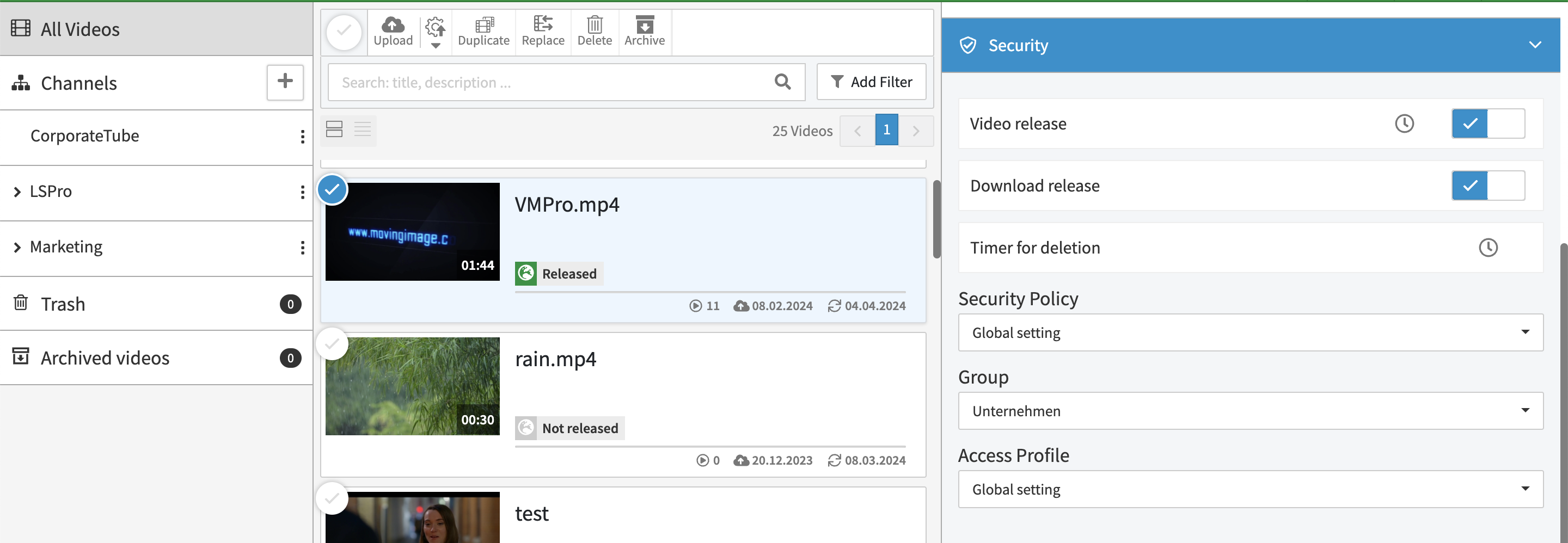Click the test video title
Screen dimensions: 1568x543
pyautogui.click(x=531, y=514)
